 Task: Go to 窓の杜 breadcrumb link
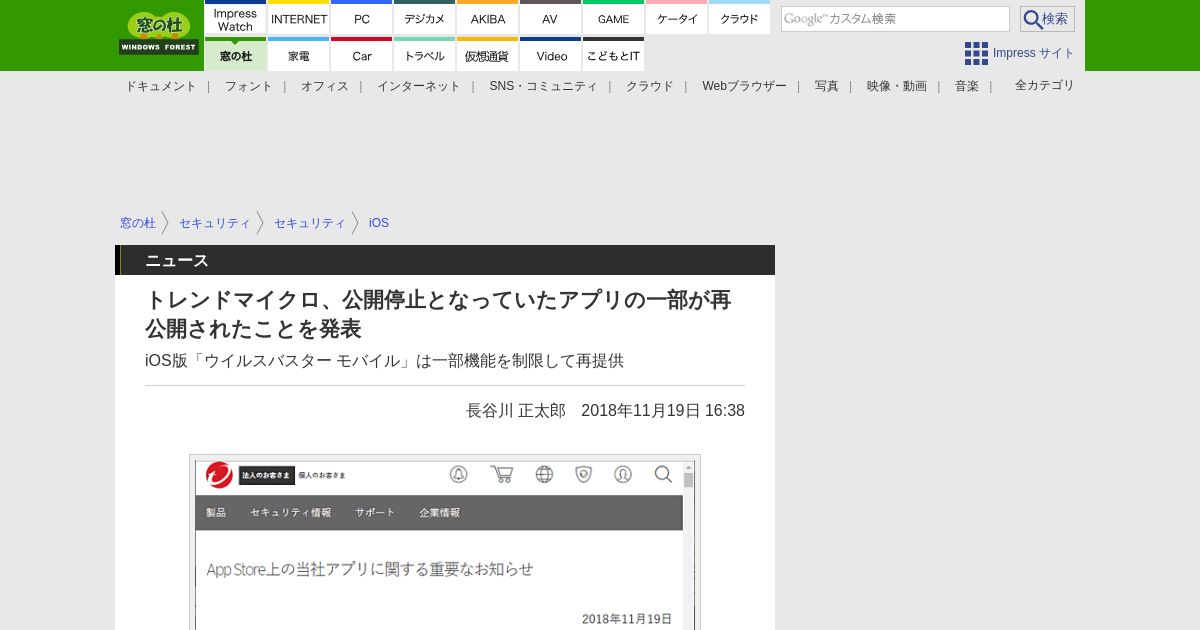pos(138,223)
